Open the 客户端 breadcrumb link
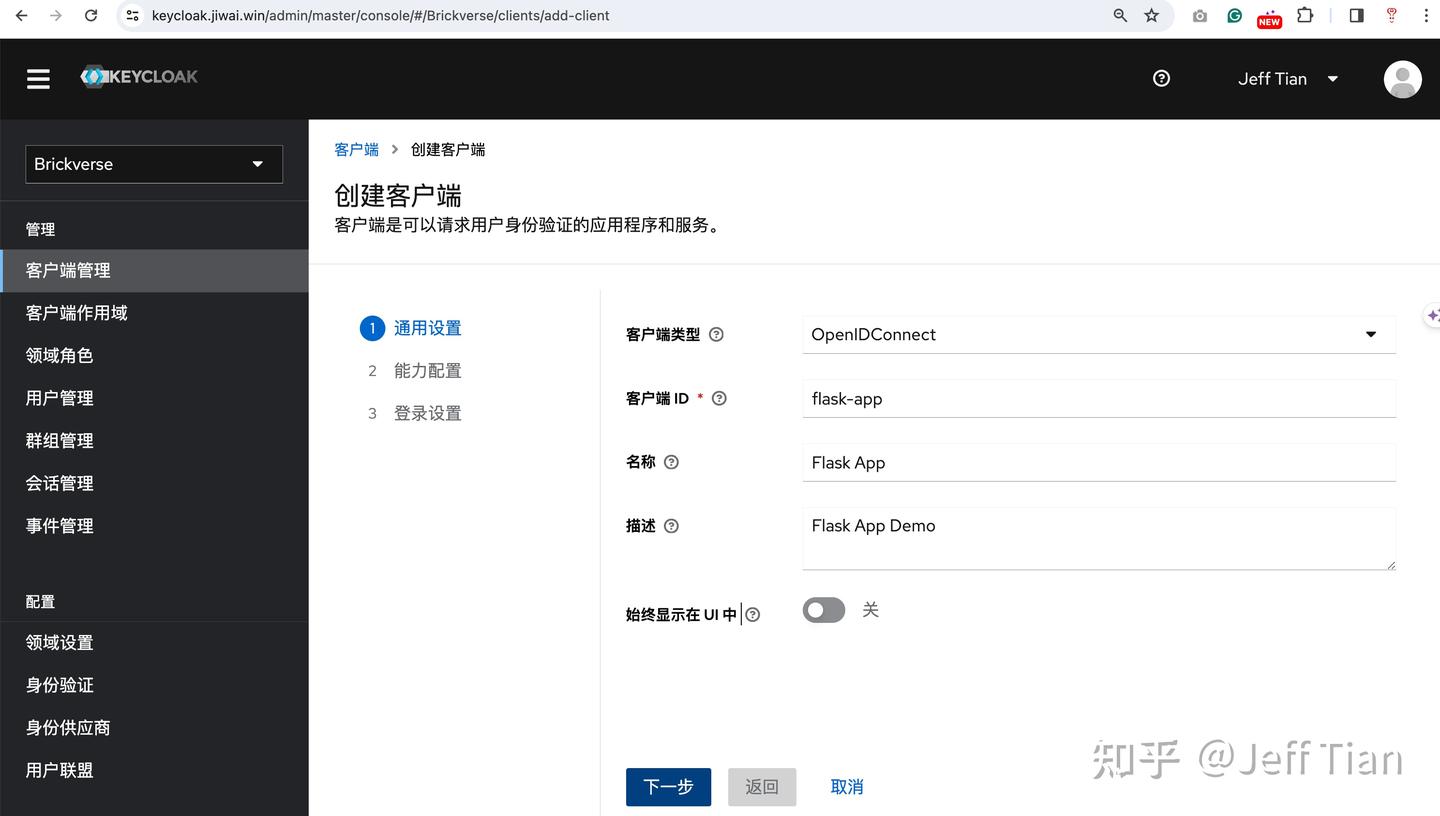 coord(356,149)
